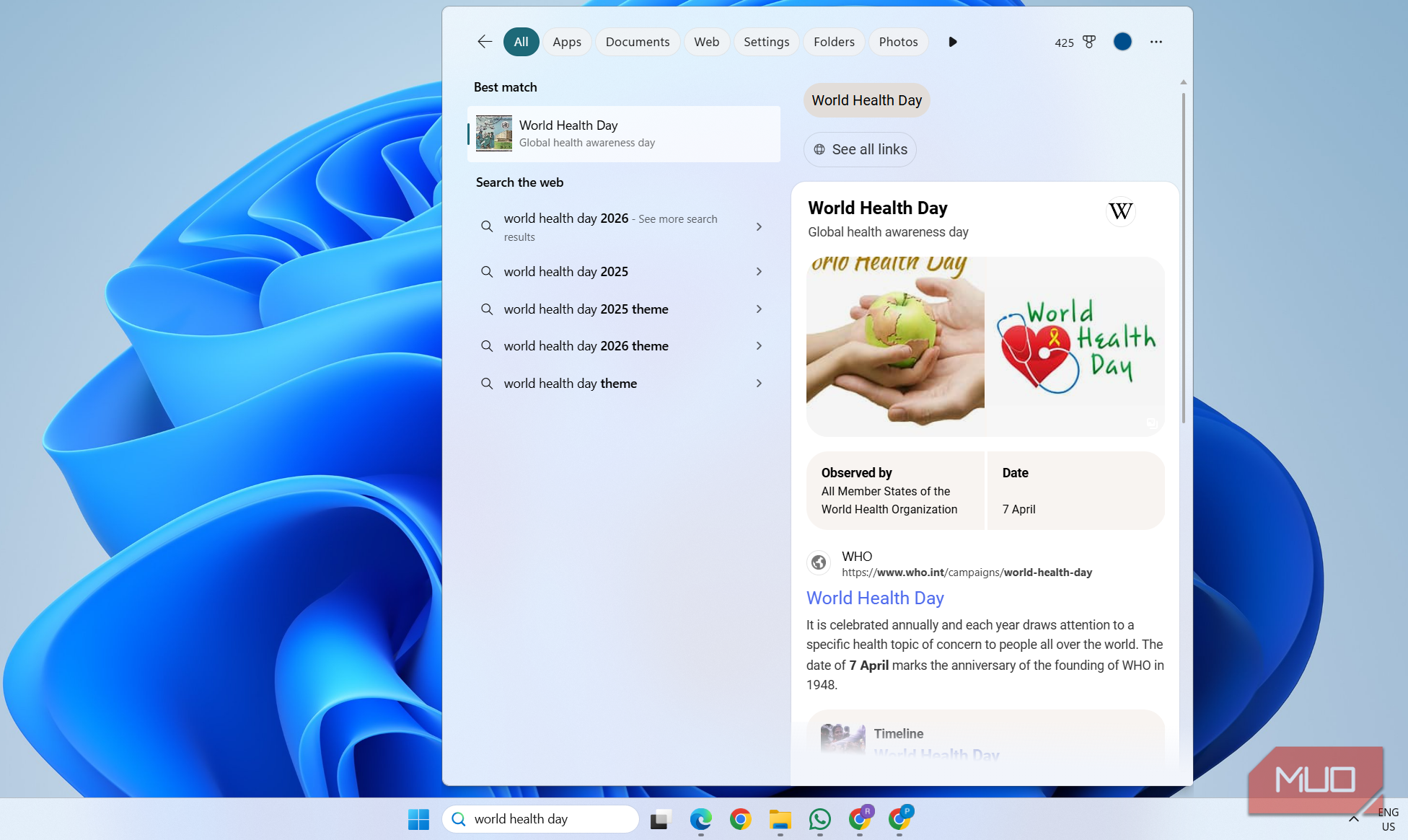Open WhatsApp from the taskbar
The height and width of the screenshot is (840, 1408).
(819, 819)
